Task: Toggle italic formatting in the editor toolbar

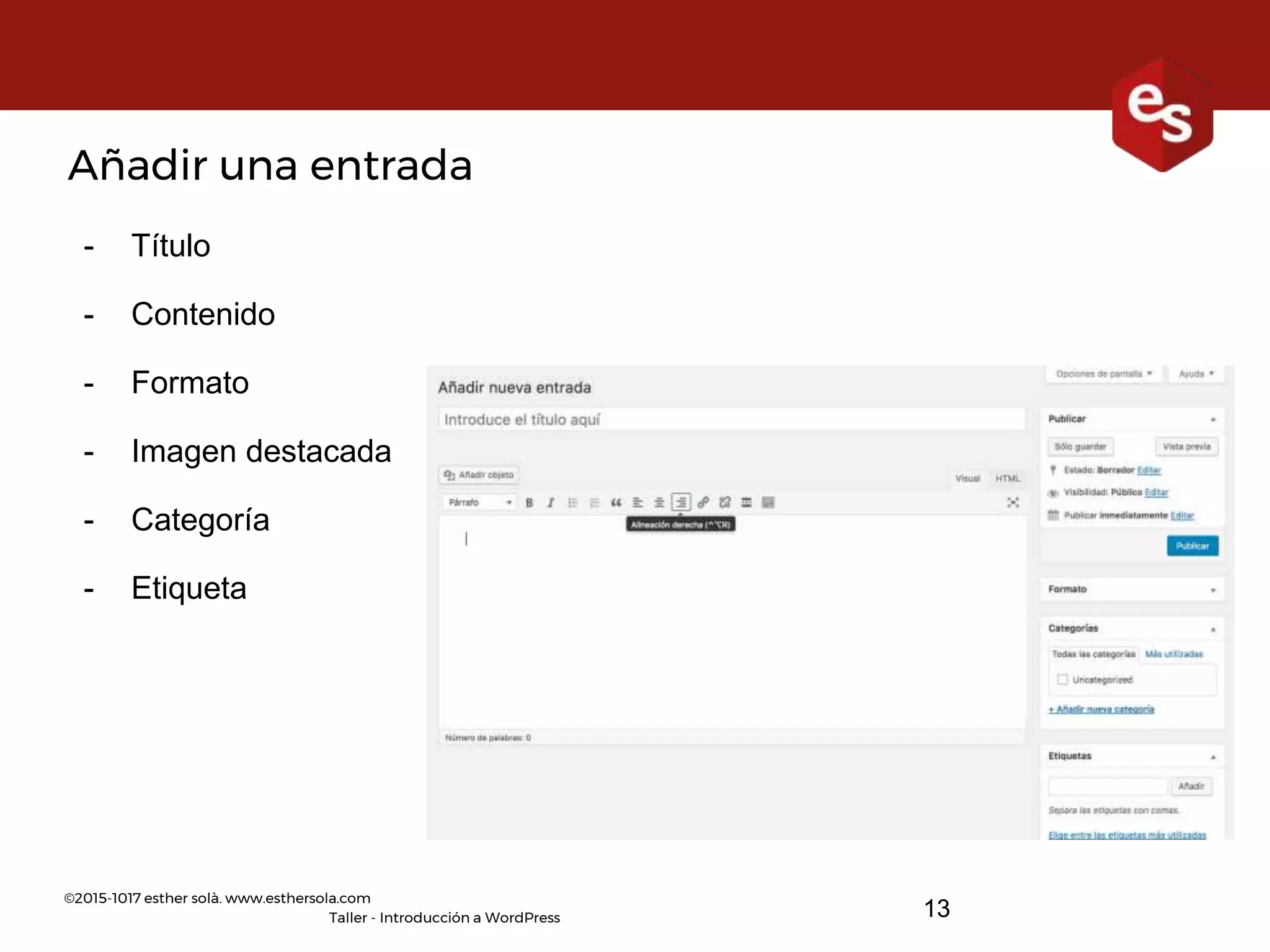Action: coord(550,503)
